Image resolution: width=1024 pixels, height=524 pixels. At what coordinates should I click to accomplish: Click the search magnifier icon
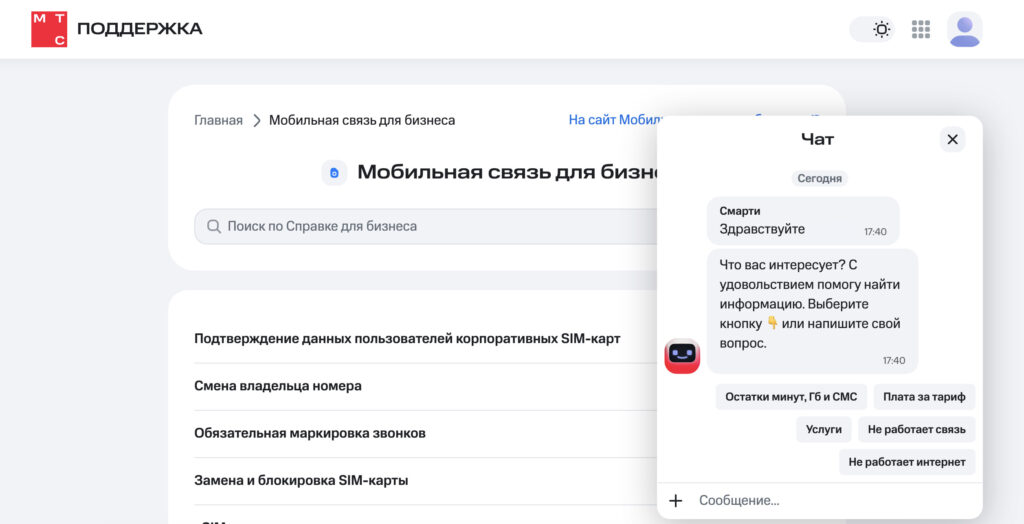[214, 226]
